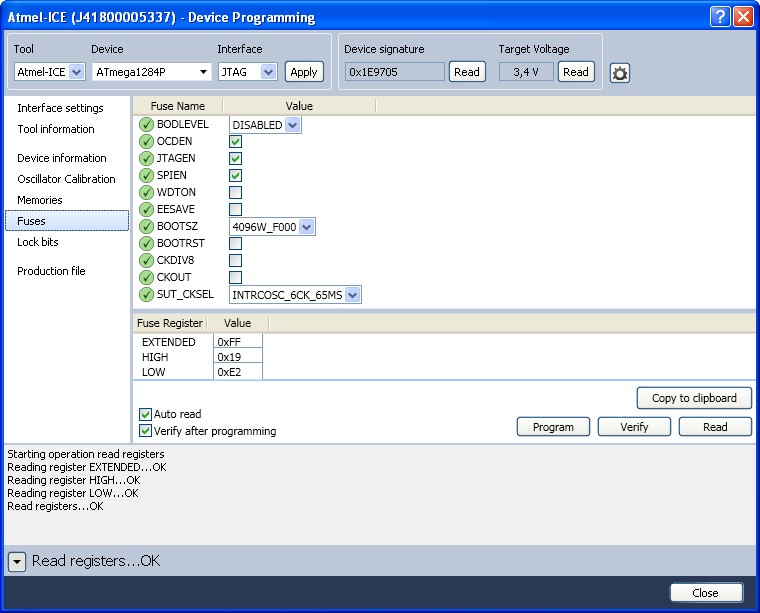Click the Apply button
This screenshot has width=760, height=613.
tap(304, 72)
